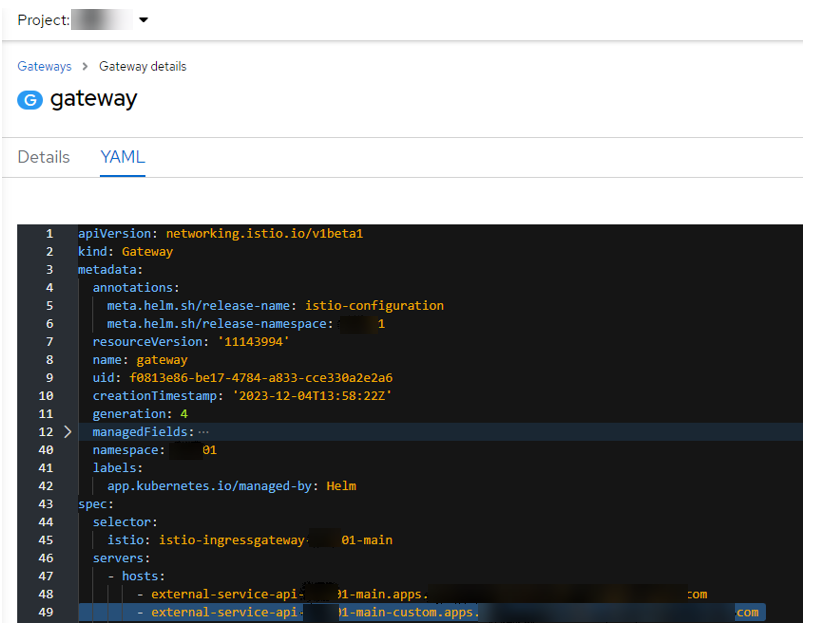
Task: Click the selector: key line
Action: (125, 522)
